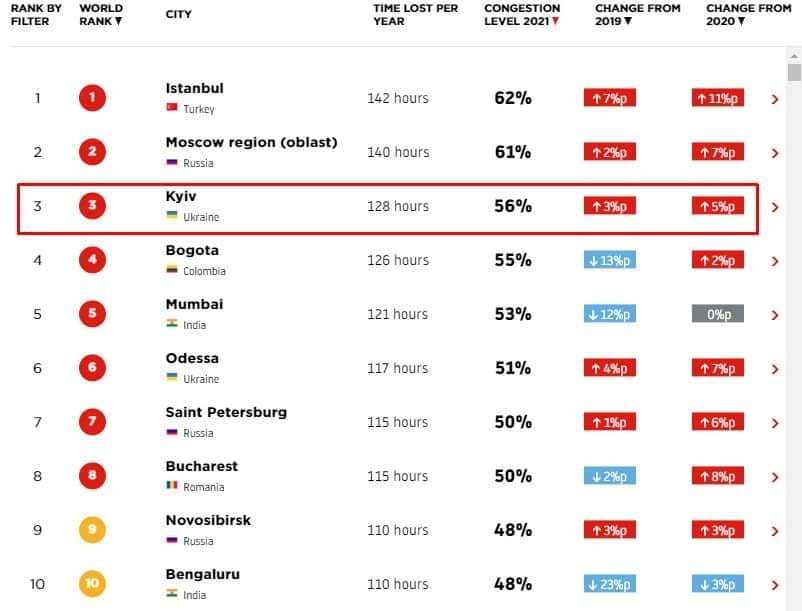This screenshot has height=611, width=802.
Task: Click the red rank 1 badge for Istanbul
Action: coord(92,98)
